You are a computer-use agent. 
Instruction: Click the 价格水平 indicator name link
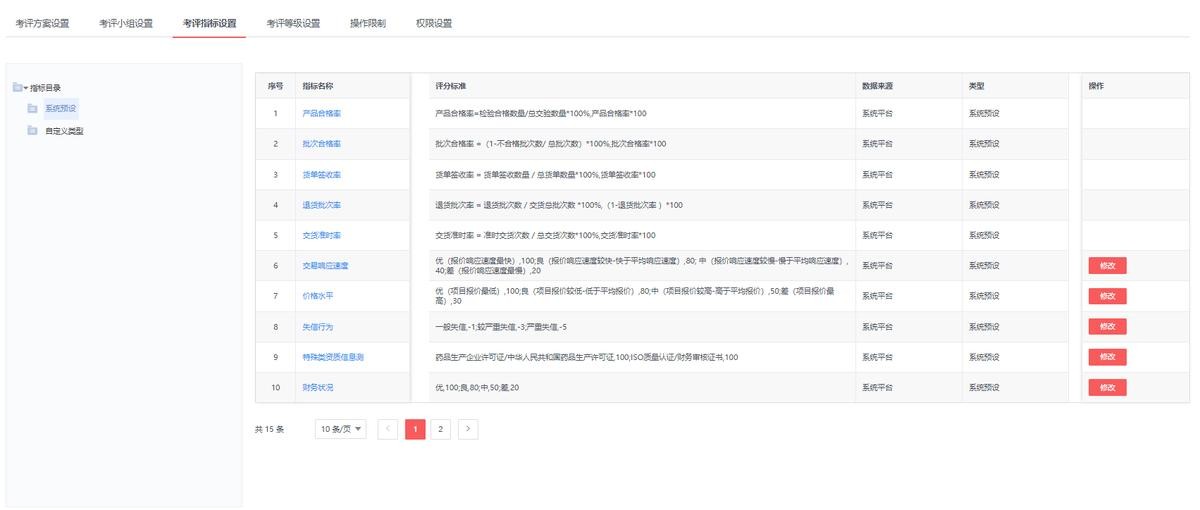316,296
